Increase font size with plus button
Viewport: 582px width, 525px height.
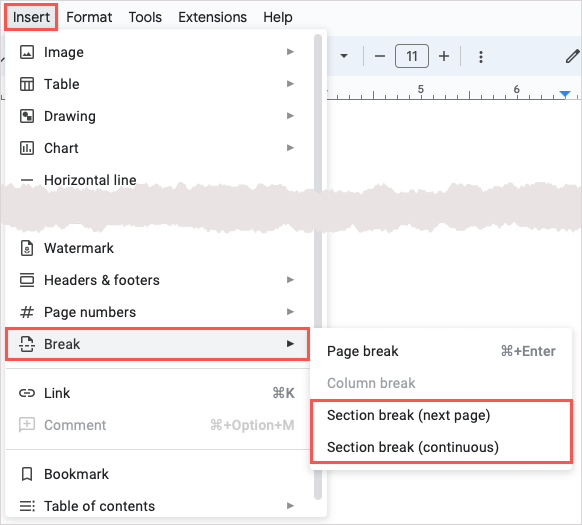pyautogui.click(x=444, y=56)
